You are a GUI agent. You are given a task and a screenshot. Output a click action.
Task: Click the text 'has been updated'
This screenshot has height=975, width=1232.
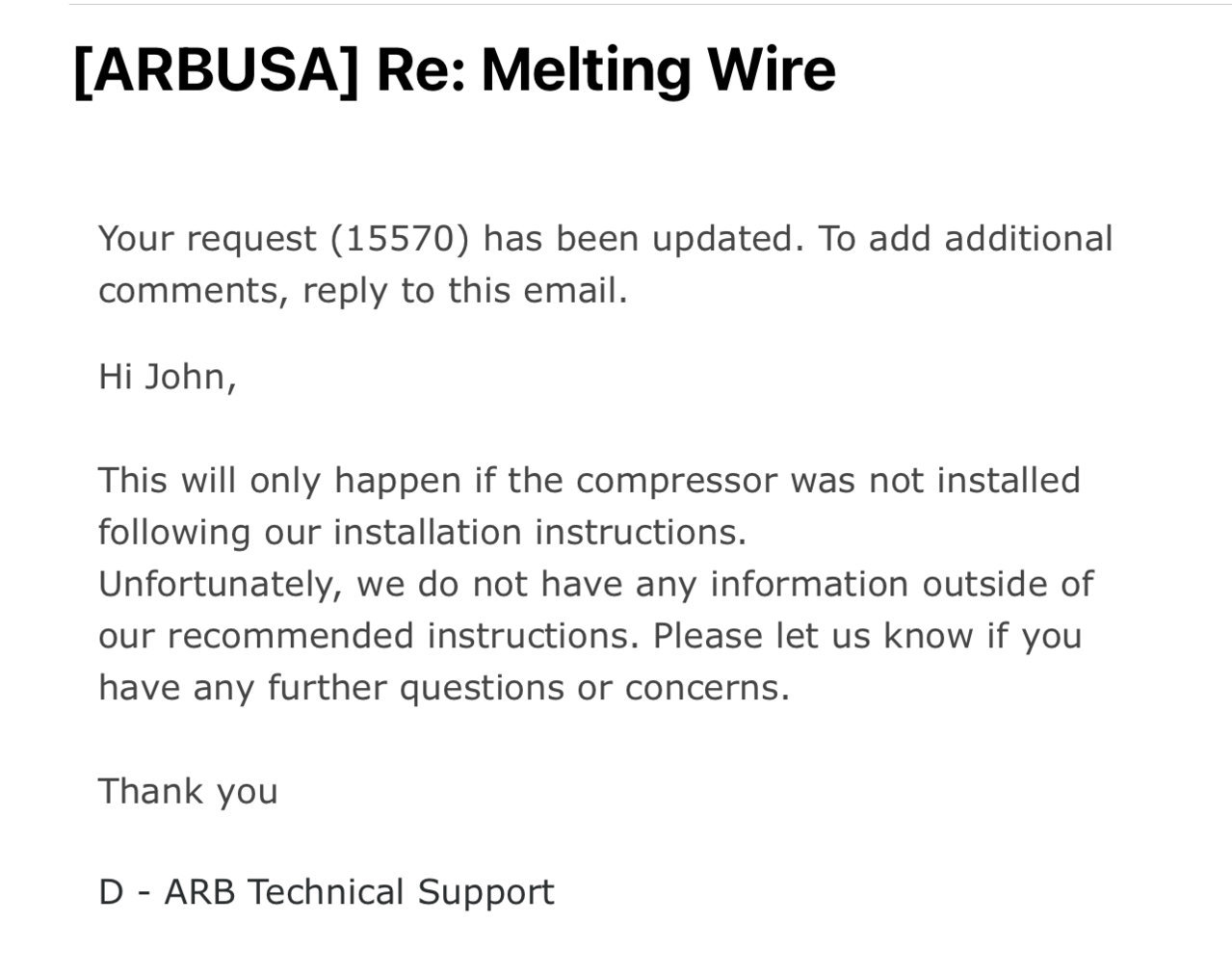point(642,238)
